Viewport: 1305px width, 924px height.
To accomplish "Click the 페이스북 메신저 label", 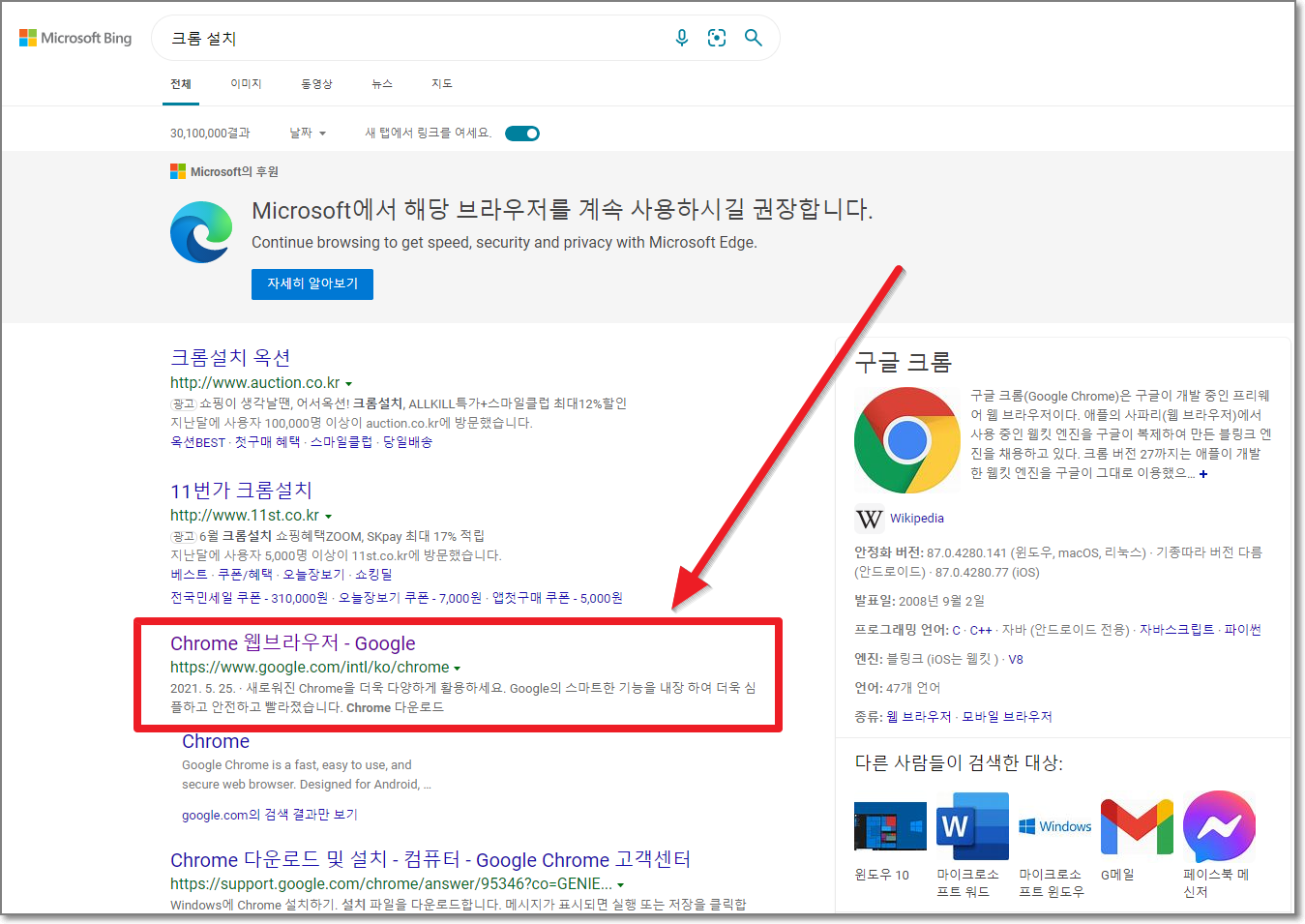I will click(1216, 883).
